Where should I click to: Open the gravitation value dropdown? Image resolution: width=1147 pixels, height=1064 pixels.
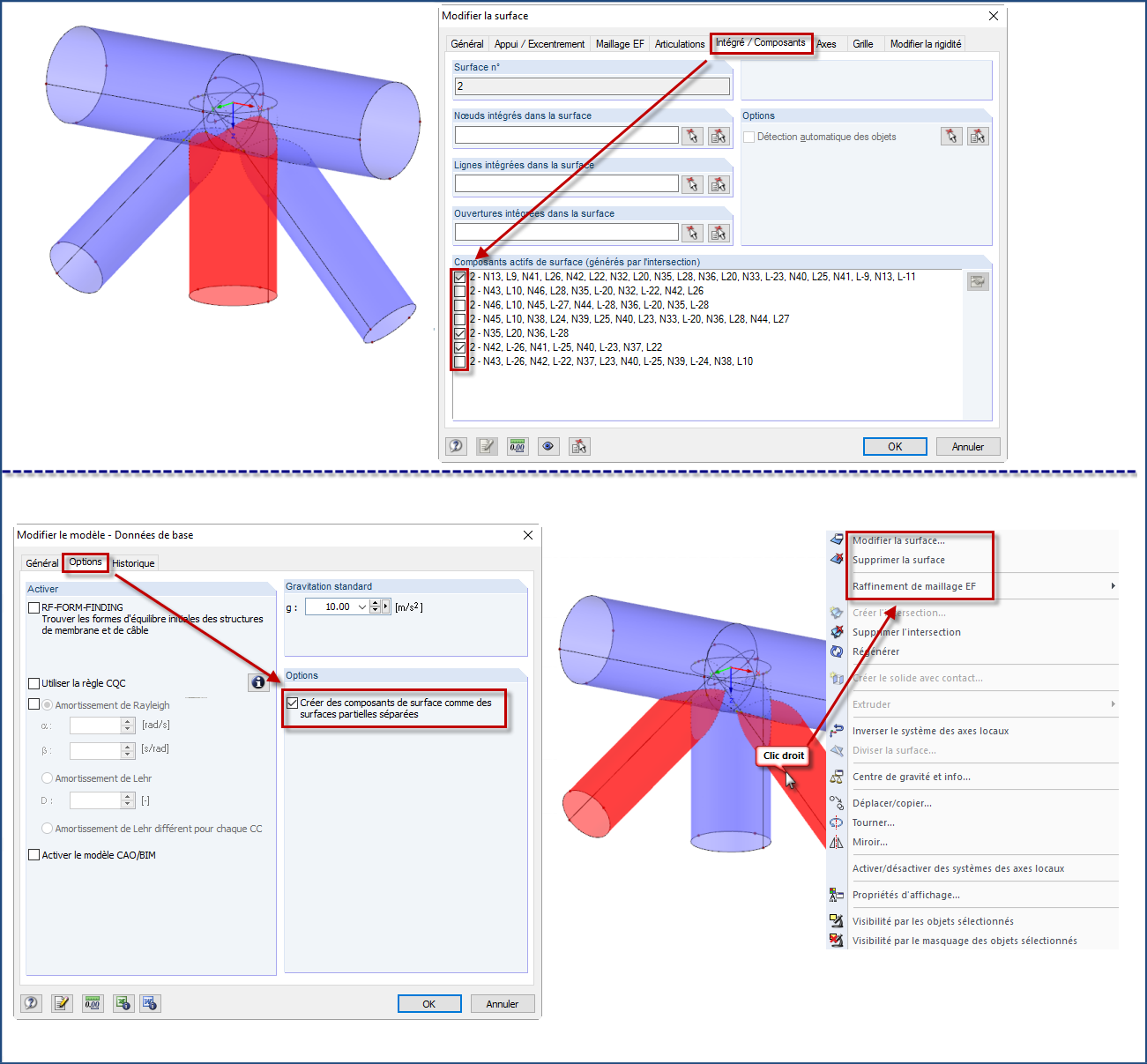(x=364, y=606)
